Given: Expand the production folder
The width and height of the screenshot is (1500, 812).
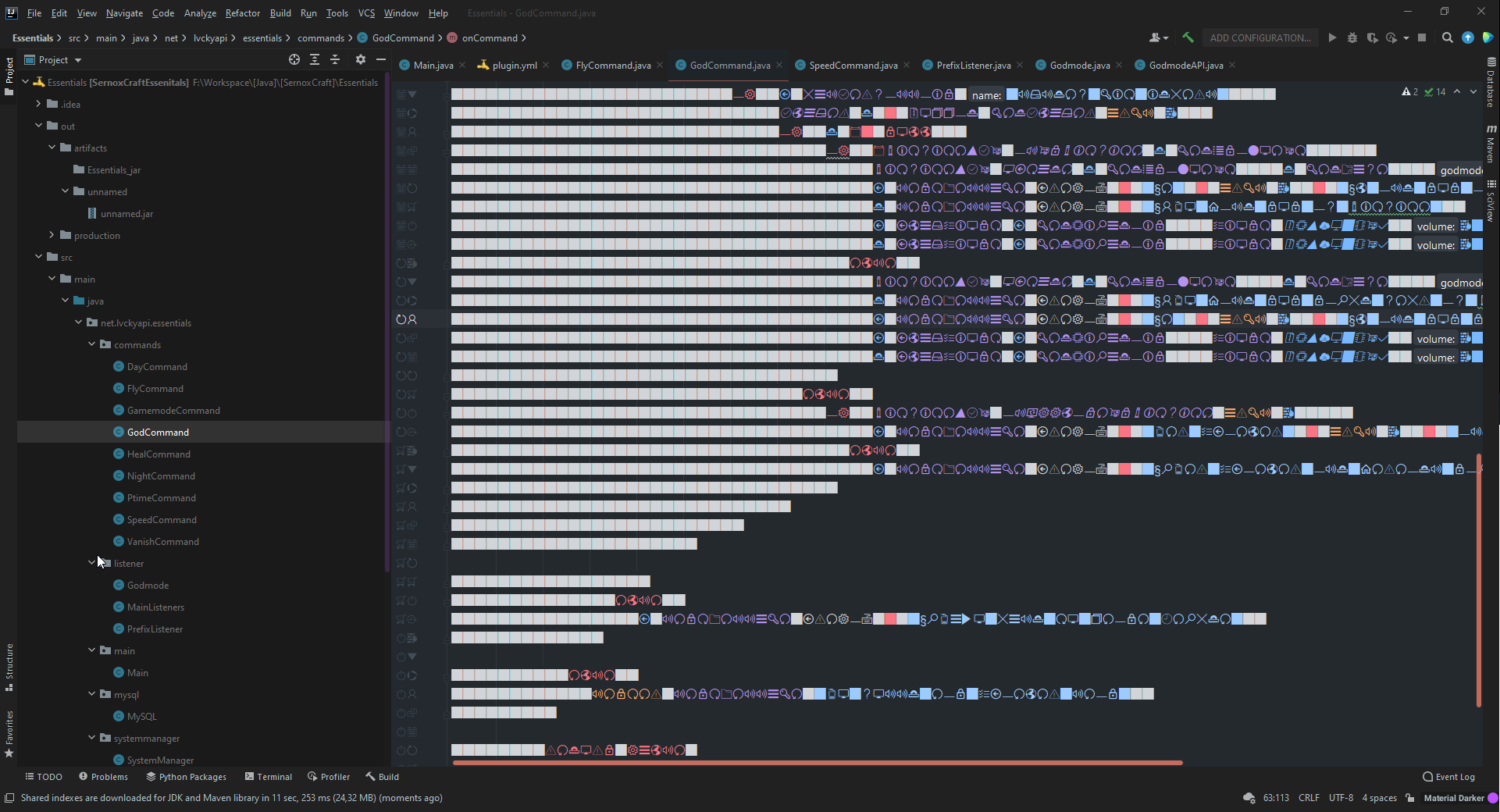Looking at the screenshot, I should (x=52, y=235).
